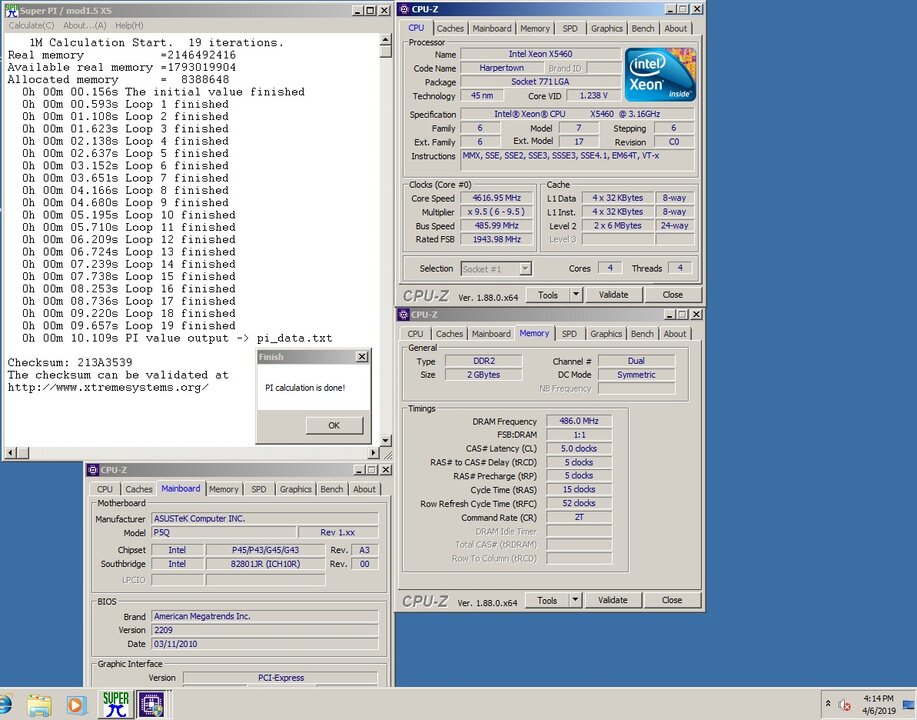The height and width of the screenshot is (720, 917).
Task: Click the Intel Xeon inside logo
Action: click(660, 75)
